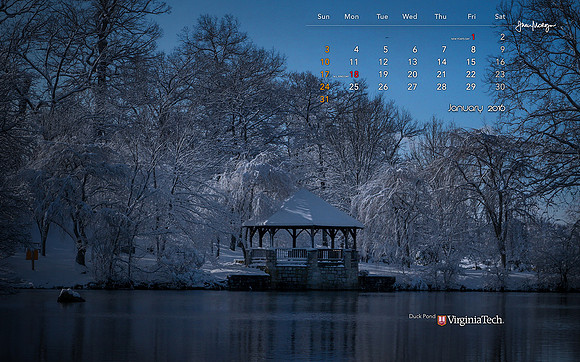580x362 pixels.
Task: Select date 26 in the calendar
Action: [383, 87]
